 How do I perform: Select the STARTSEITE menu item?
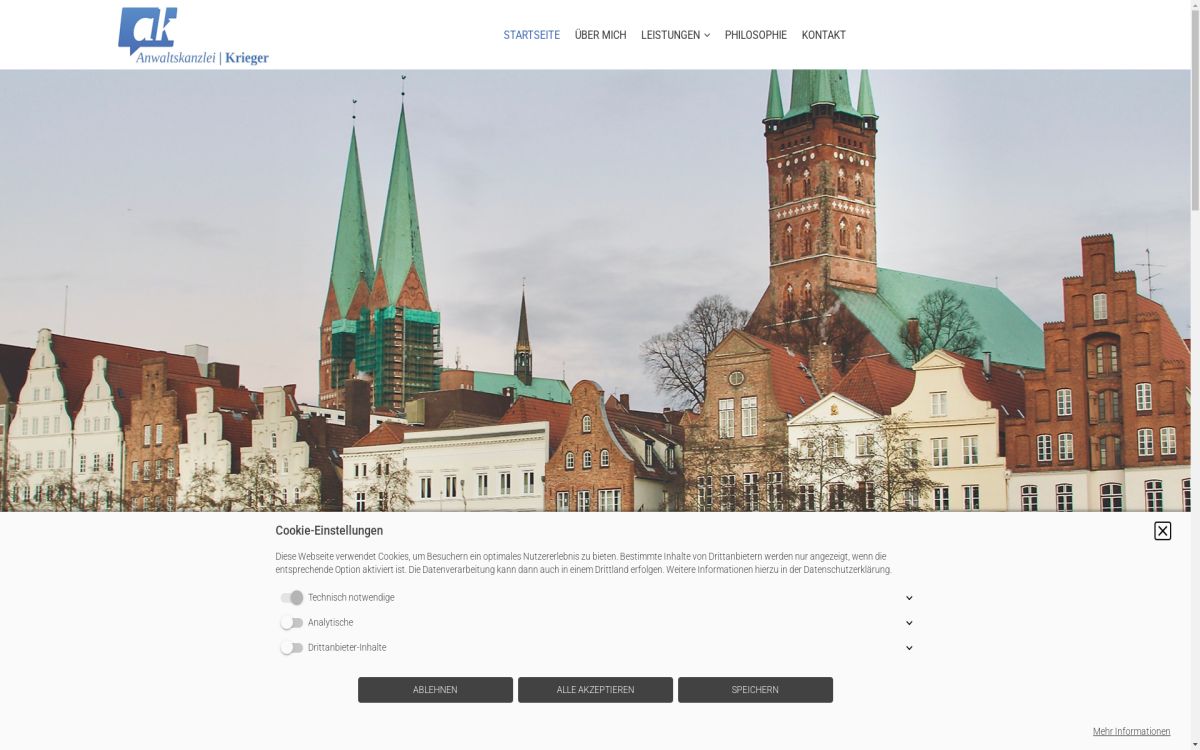click(x=531, y=34)
